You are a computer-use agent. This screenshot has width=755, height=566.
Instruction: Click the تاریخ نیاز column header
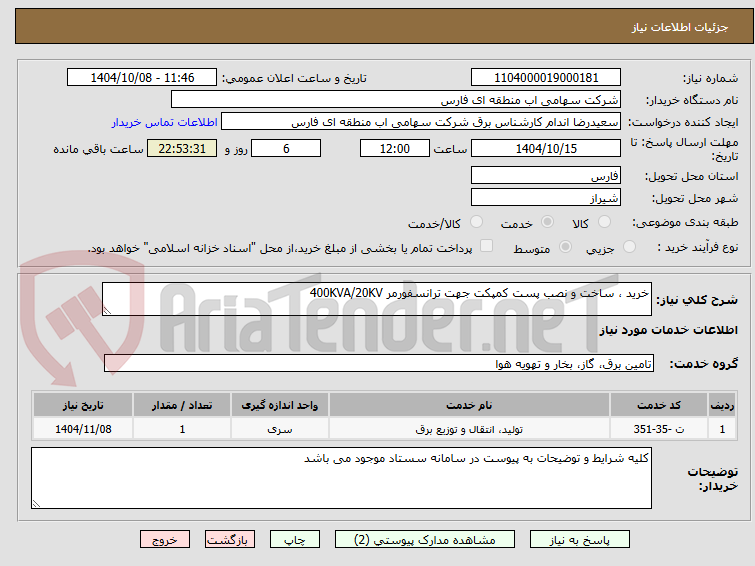pos(83,405)
